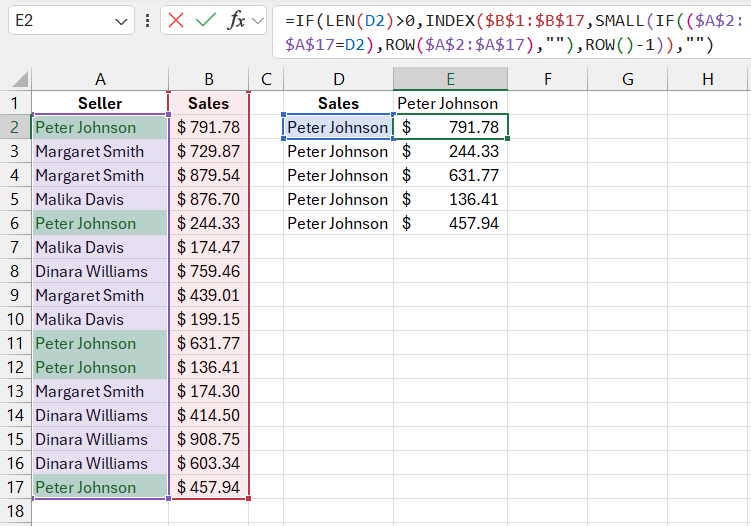Click Peter Johnson in cell A11

(100, 343)
